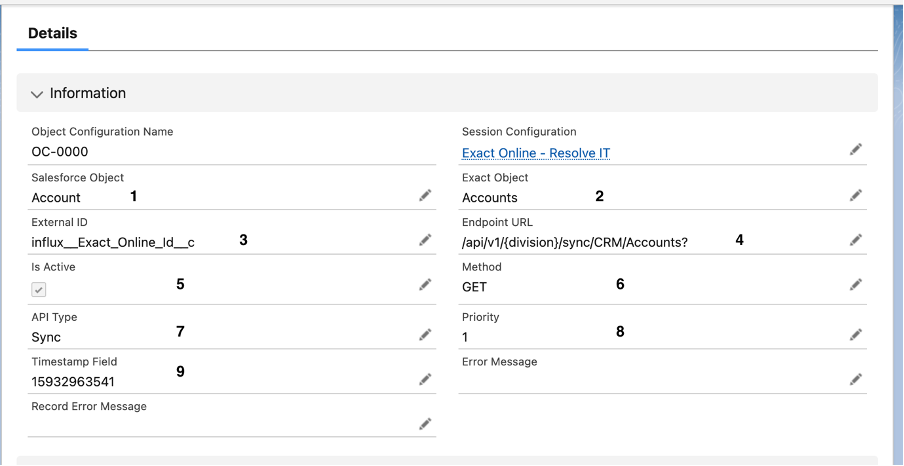The image size is (904, 466).
Task: Click the Object Configuration Name label
Action: coord(102,131)
